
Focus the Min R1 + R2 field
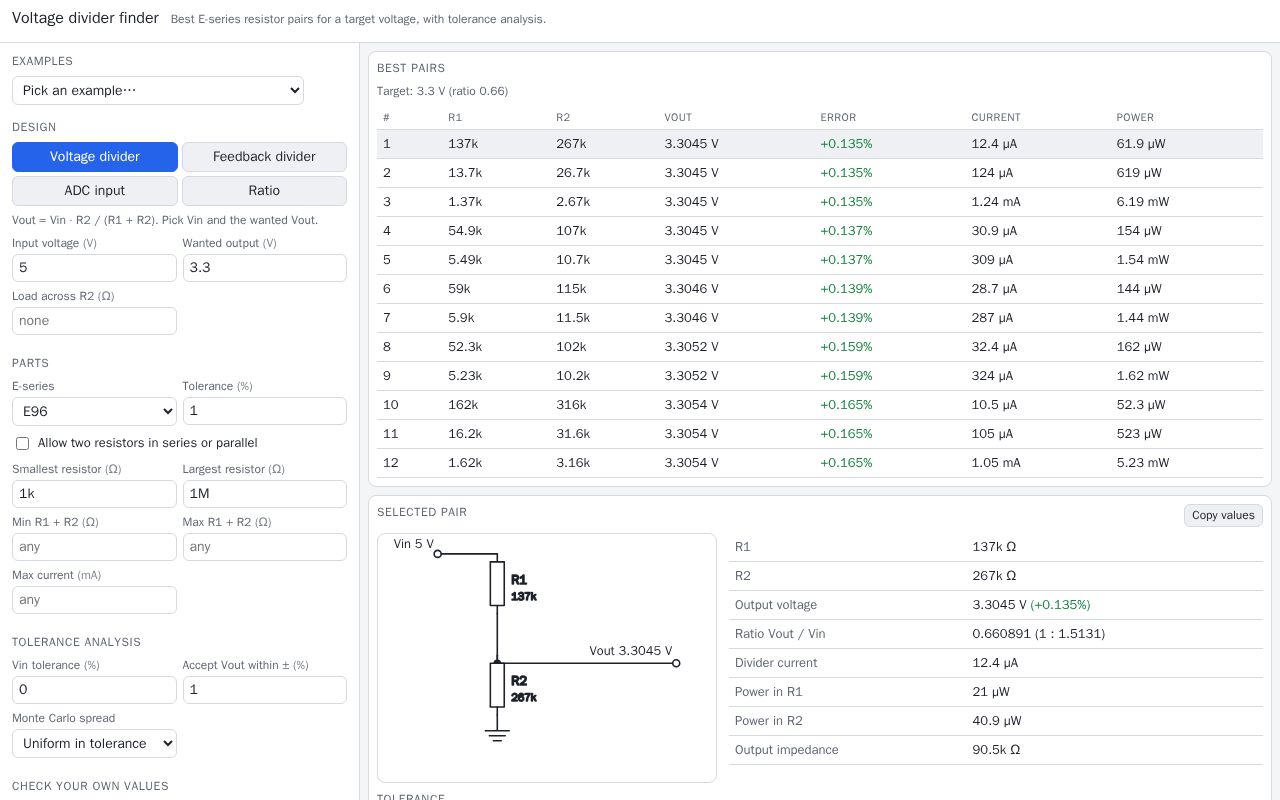click(94, 547)
